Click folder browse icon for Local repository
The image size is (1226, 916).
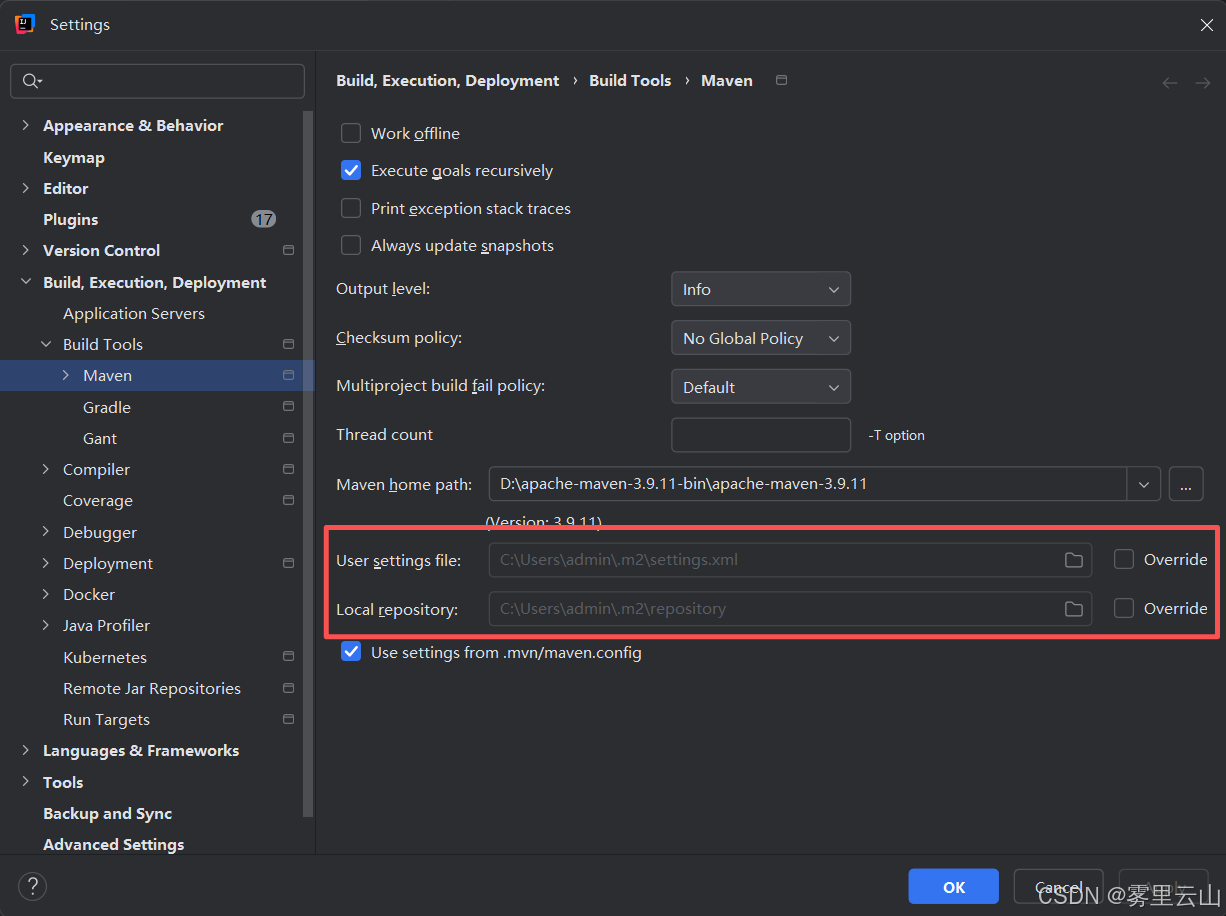click(x=1074, y=608)
